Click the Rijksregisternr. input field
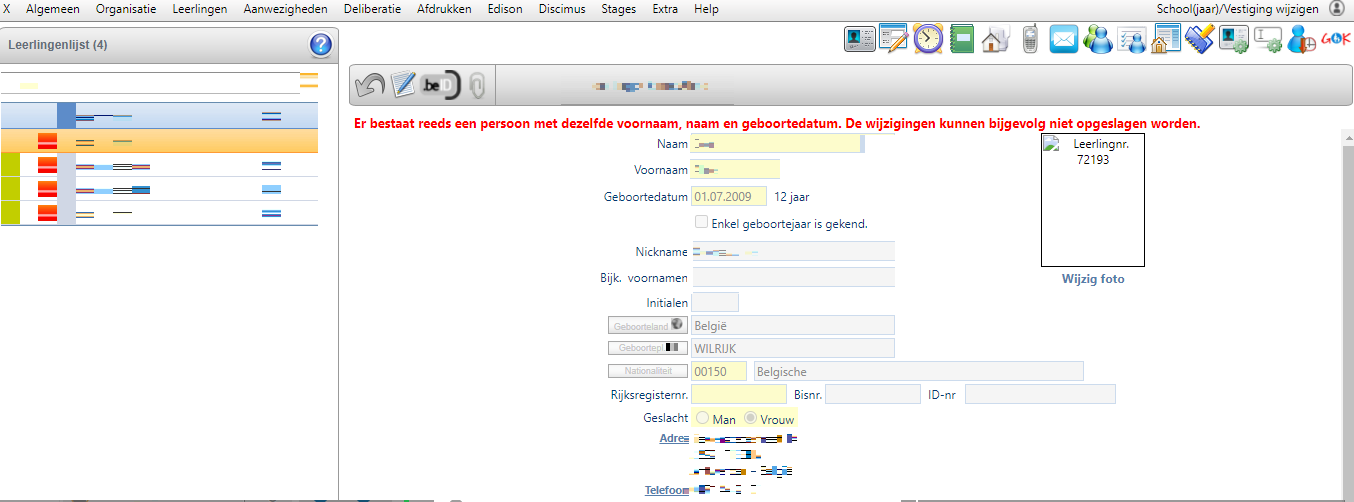 point(738,395)
